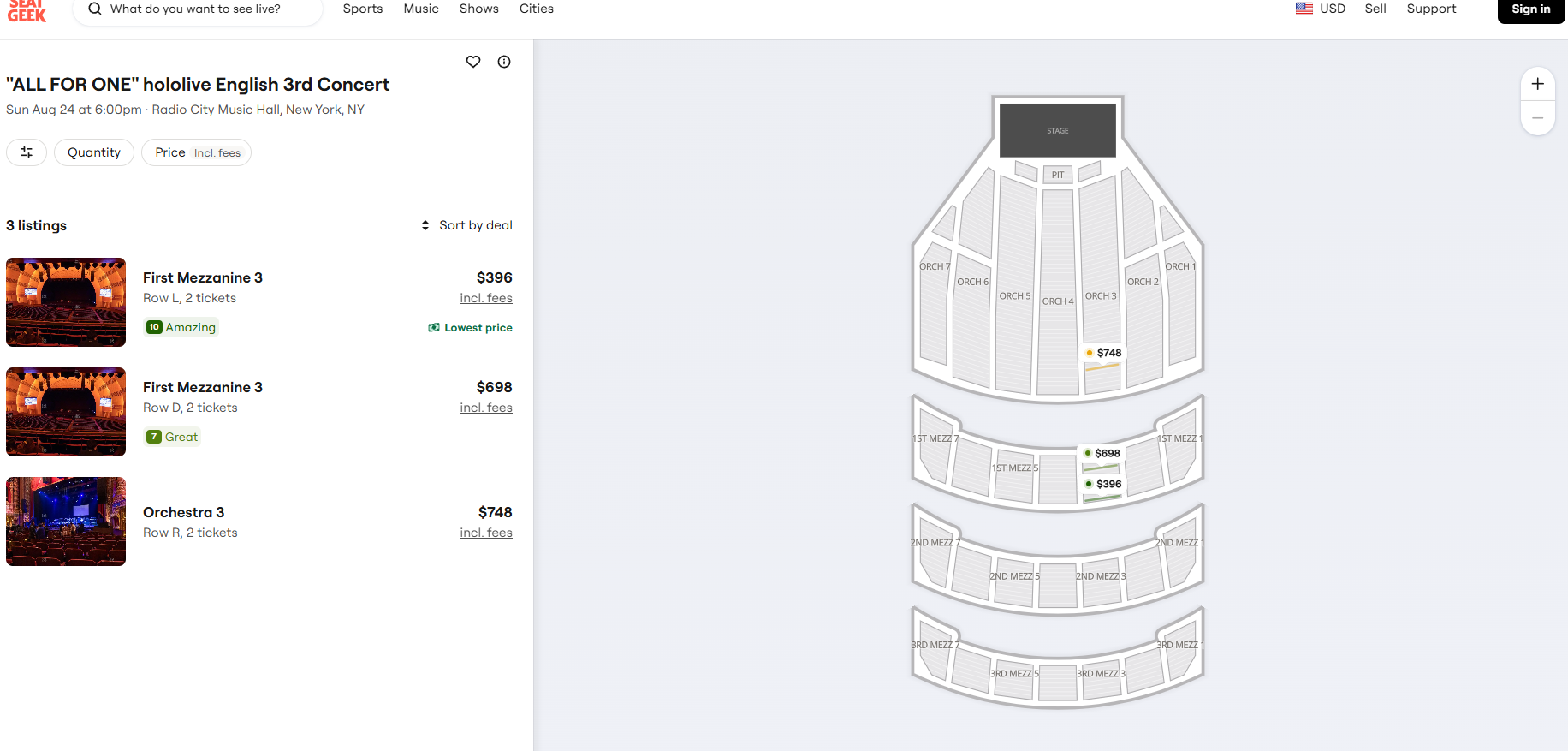1568x751 pixels.
Task: Select the First Mezzanine 3 Row L listing
Action: click(259, 302)
